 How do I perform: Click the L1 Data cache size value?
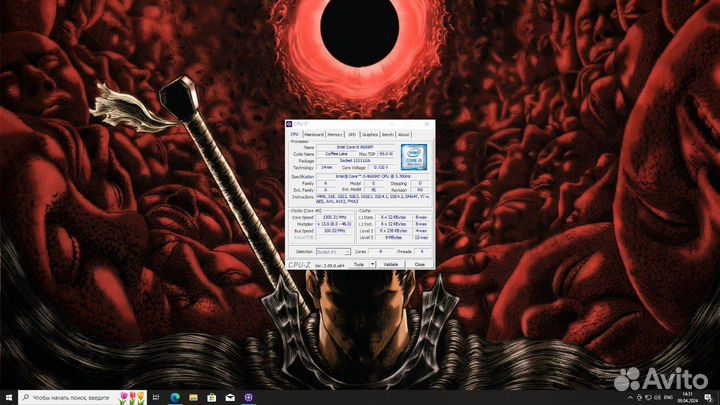coord(393,217)
